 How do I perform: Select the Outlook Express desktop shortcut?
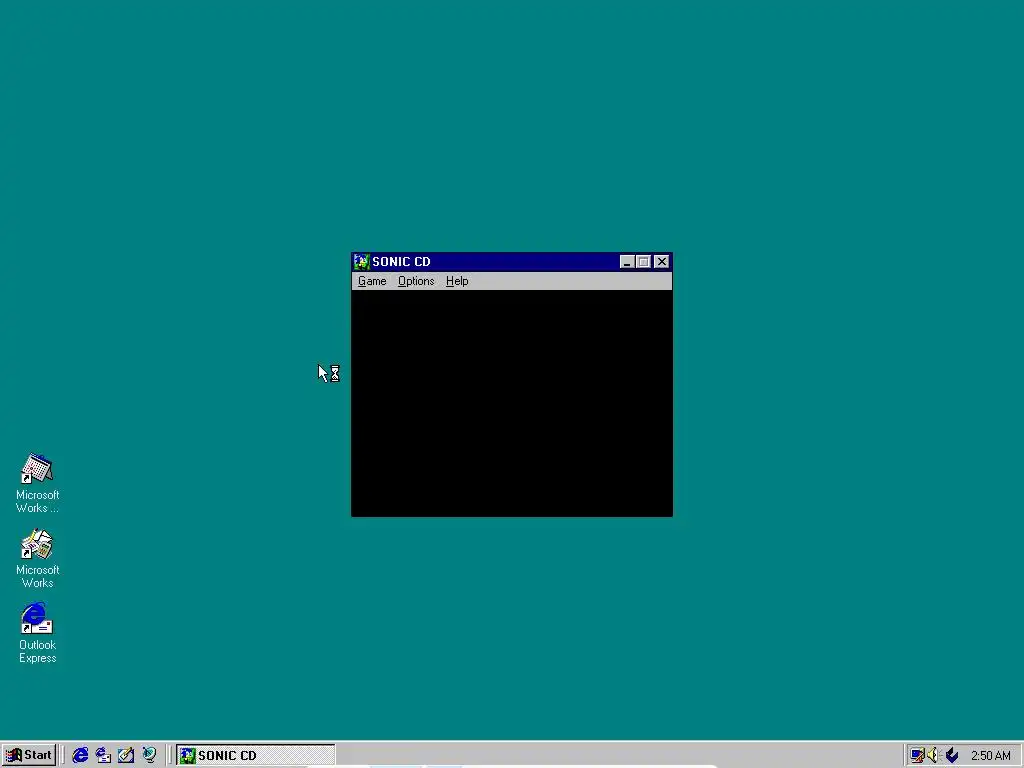(37, 633)
